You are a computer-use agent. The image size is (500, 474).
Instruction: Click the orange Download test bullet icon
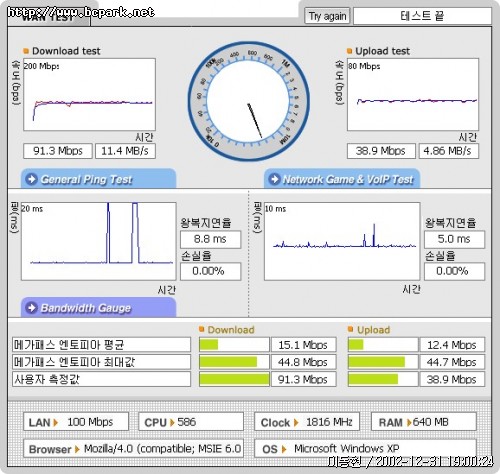26,51
